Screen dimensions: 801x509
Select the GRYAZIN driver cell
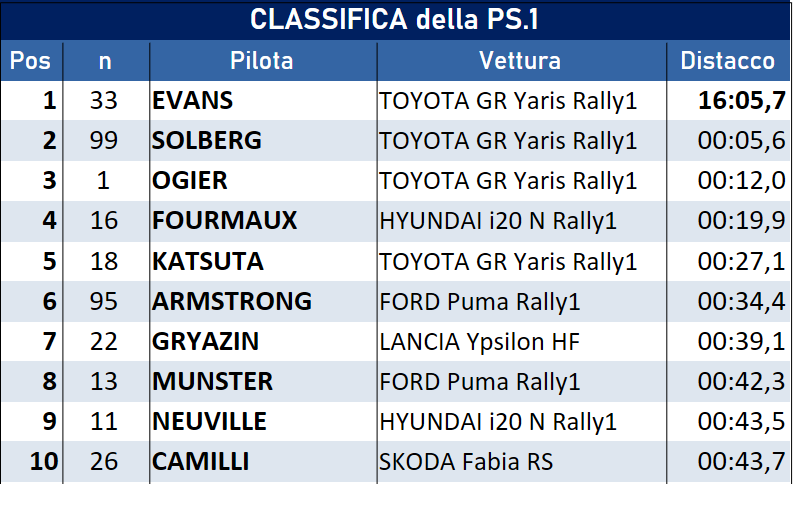tap(206, 341)
